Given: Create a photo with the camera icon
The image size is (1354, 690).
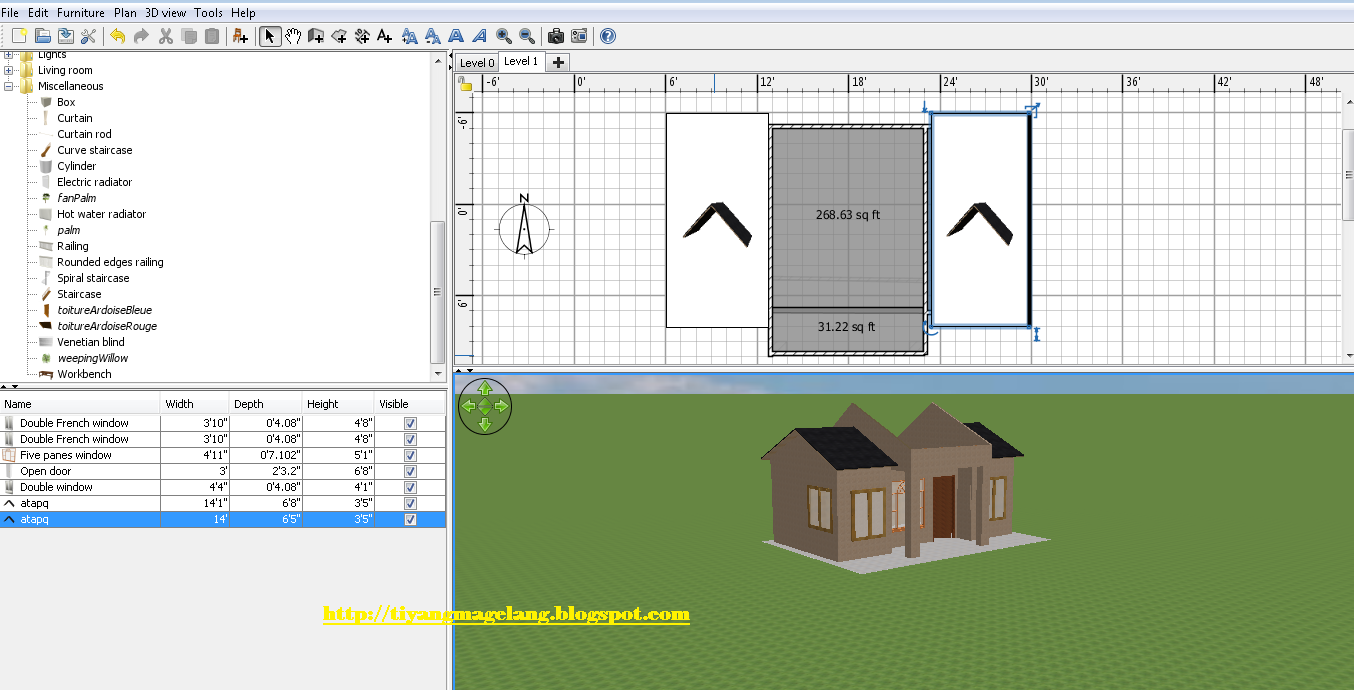Looking at the screenshot, I should pyautogui.click(x=556, y=36).
